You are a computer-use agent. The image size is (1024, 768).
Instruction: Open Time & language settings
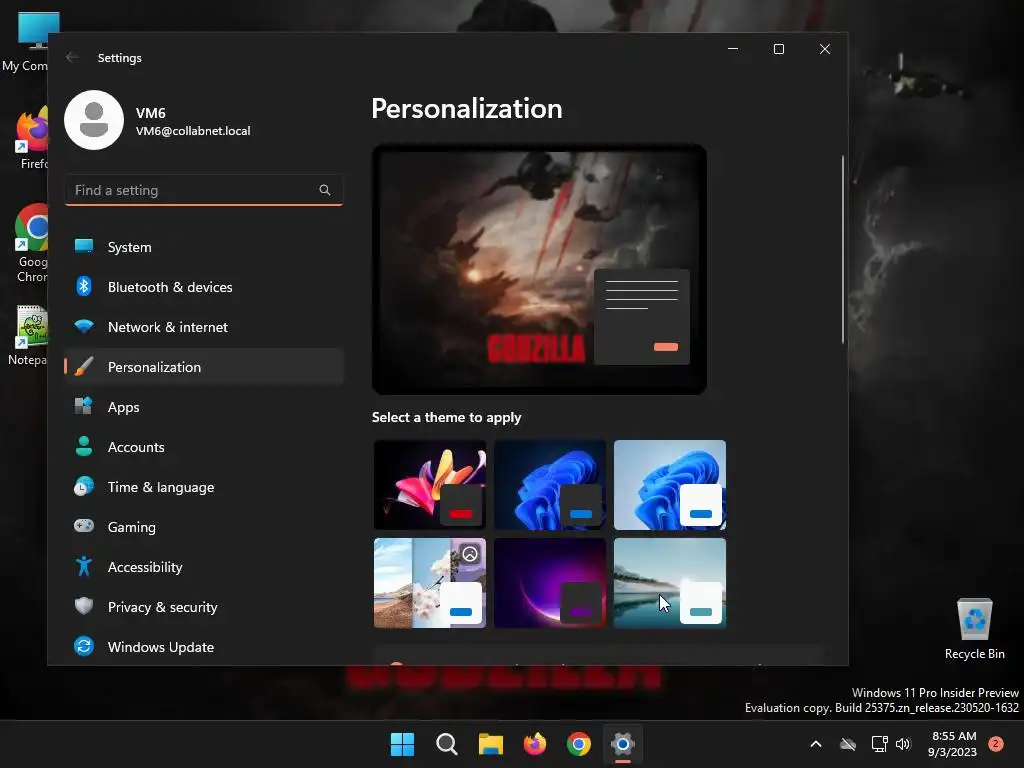point(204,487)
